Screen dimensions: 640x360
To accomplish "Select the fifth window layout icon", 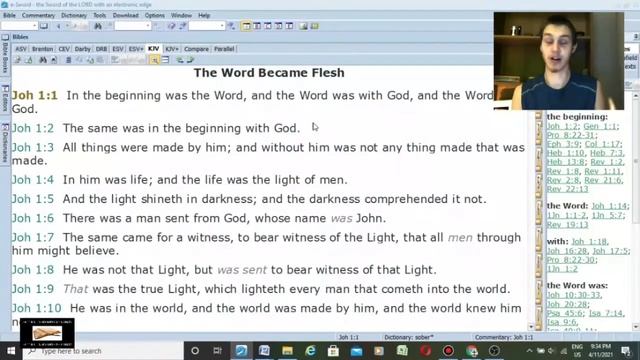I will (x=289, y=26).
